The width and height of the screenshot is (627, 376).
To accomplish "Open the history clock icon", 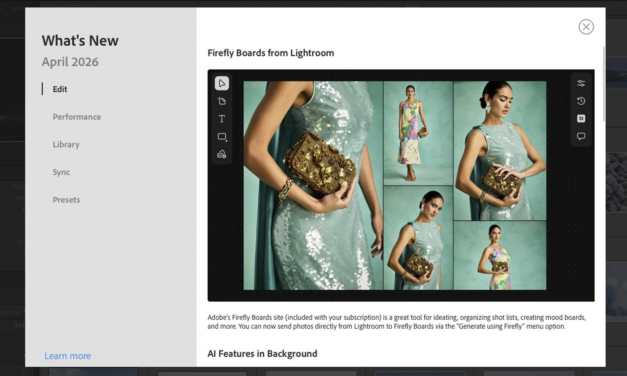I will (581, 101).
